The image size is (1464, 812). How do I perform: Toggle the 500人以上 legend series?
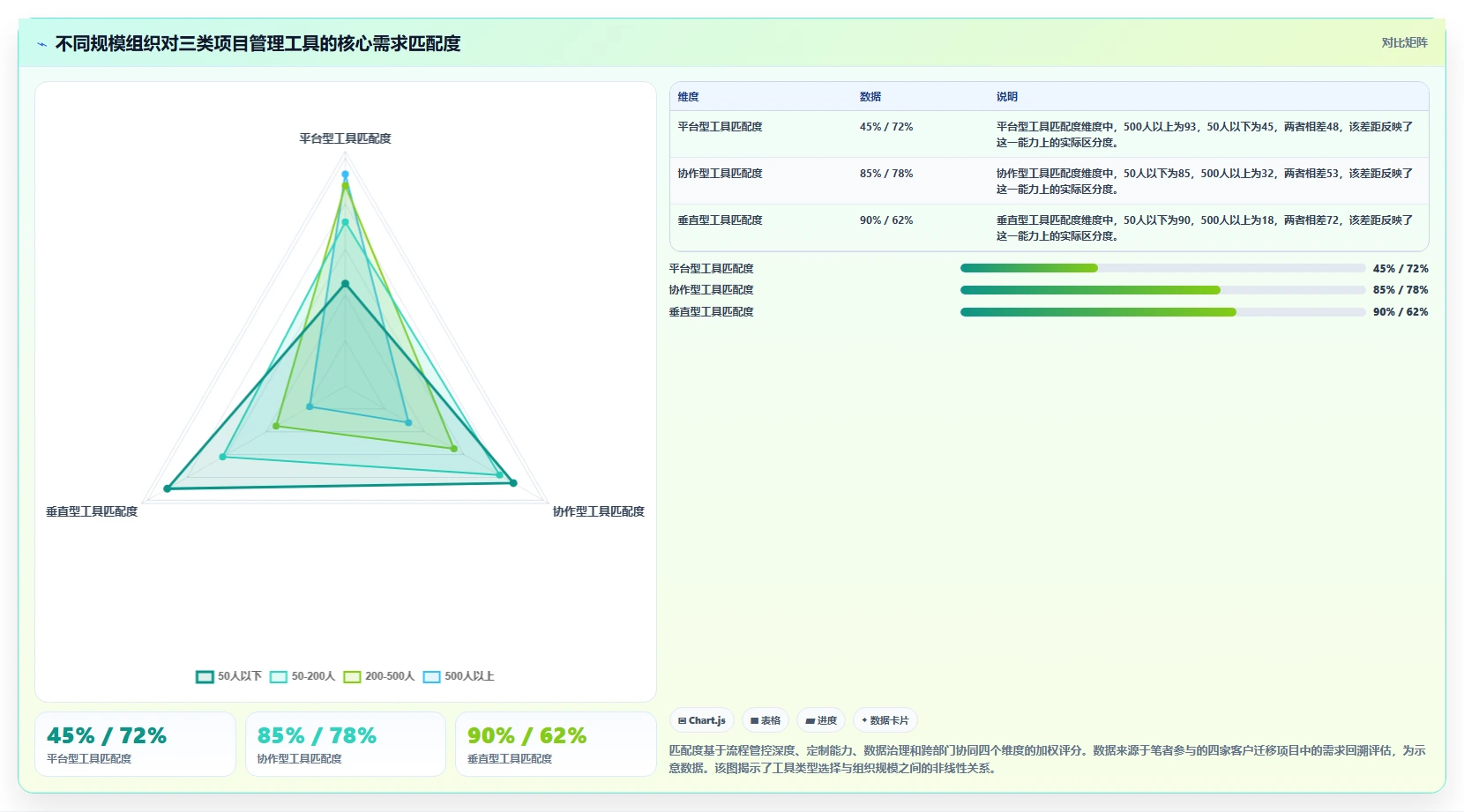tap(459, 676)
